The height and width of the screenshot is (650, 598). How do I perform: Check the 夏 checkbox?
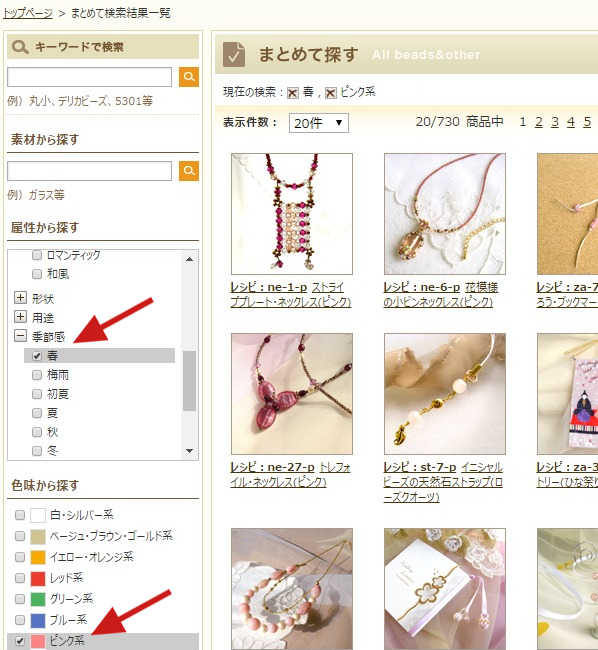point(37,413)
